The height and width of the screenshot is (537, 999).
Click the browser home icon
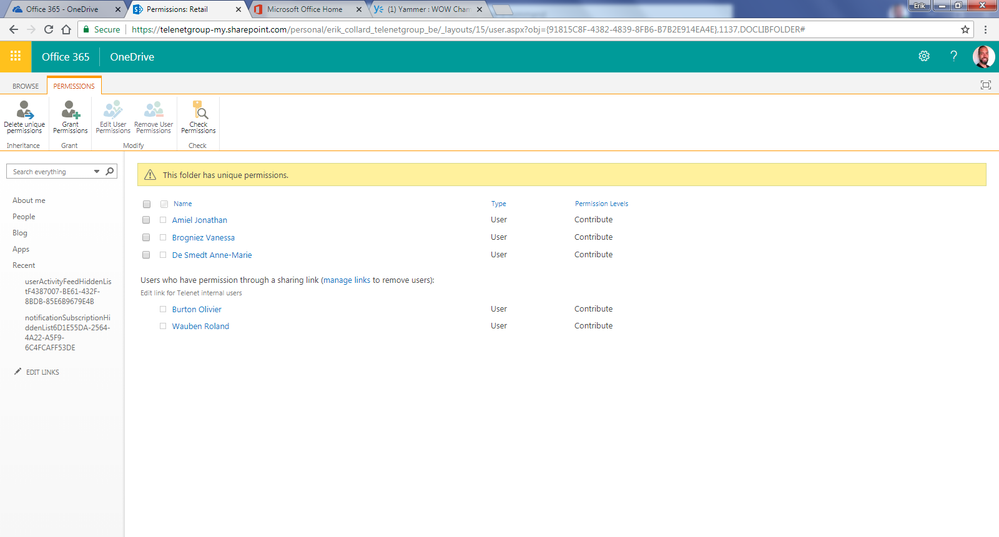66,29
